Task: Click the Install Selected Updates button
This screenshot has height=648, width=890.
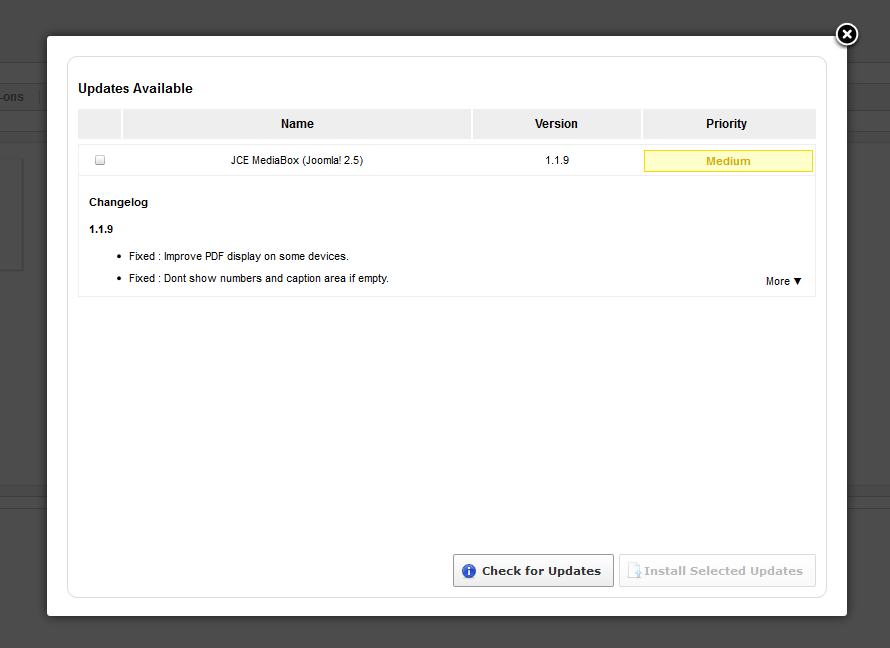Action: click(717, 571)
